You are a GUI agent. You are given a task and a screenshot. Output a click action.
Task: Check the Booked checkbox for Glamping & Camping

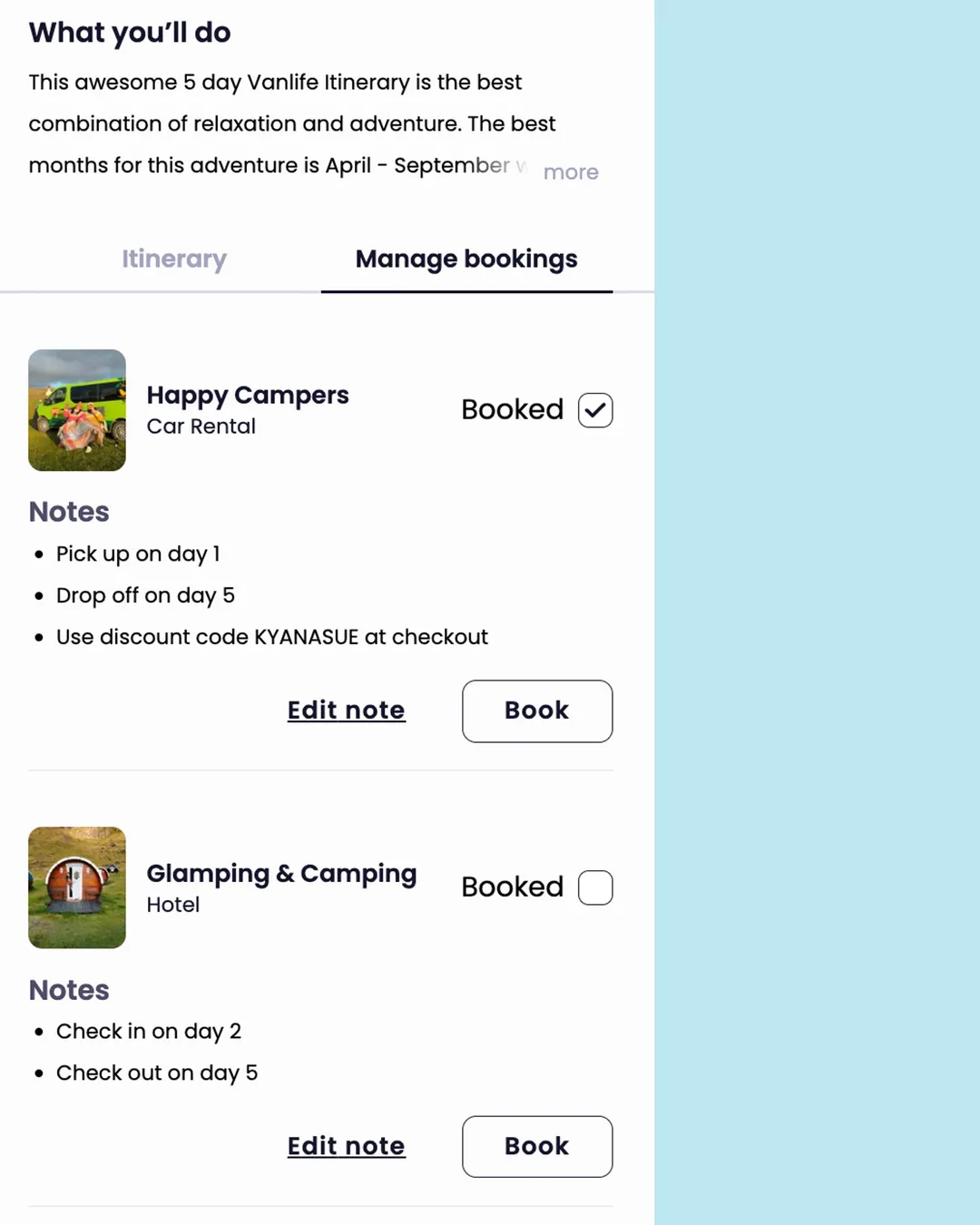[595, 887]
